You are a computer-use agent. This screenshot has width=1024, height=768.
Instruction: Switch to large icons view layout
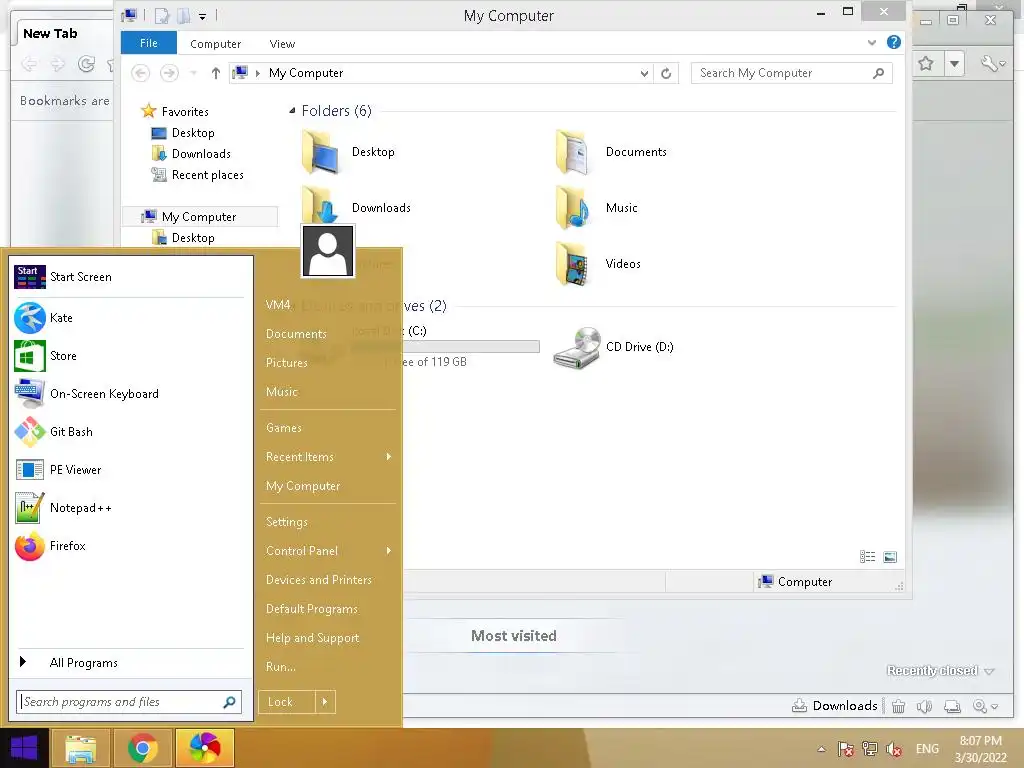coord(889,557)
